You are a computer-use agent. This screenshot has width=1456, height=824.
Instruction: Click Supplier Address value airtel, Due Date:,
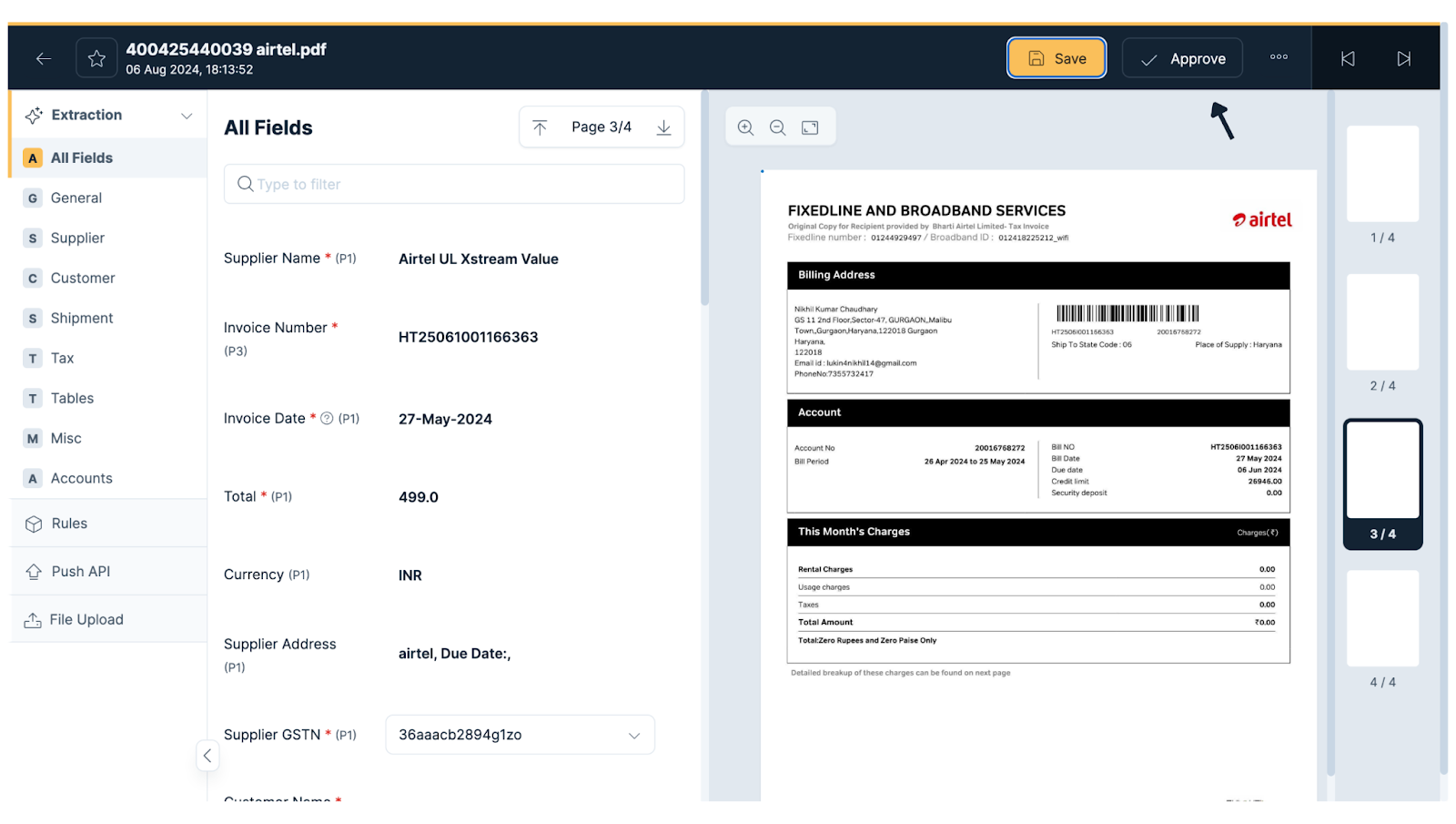454,654
